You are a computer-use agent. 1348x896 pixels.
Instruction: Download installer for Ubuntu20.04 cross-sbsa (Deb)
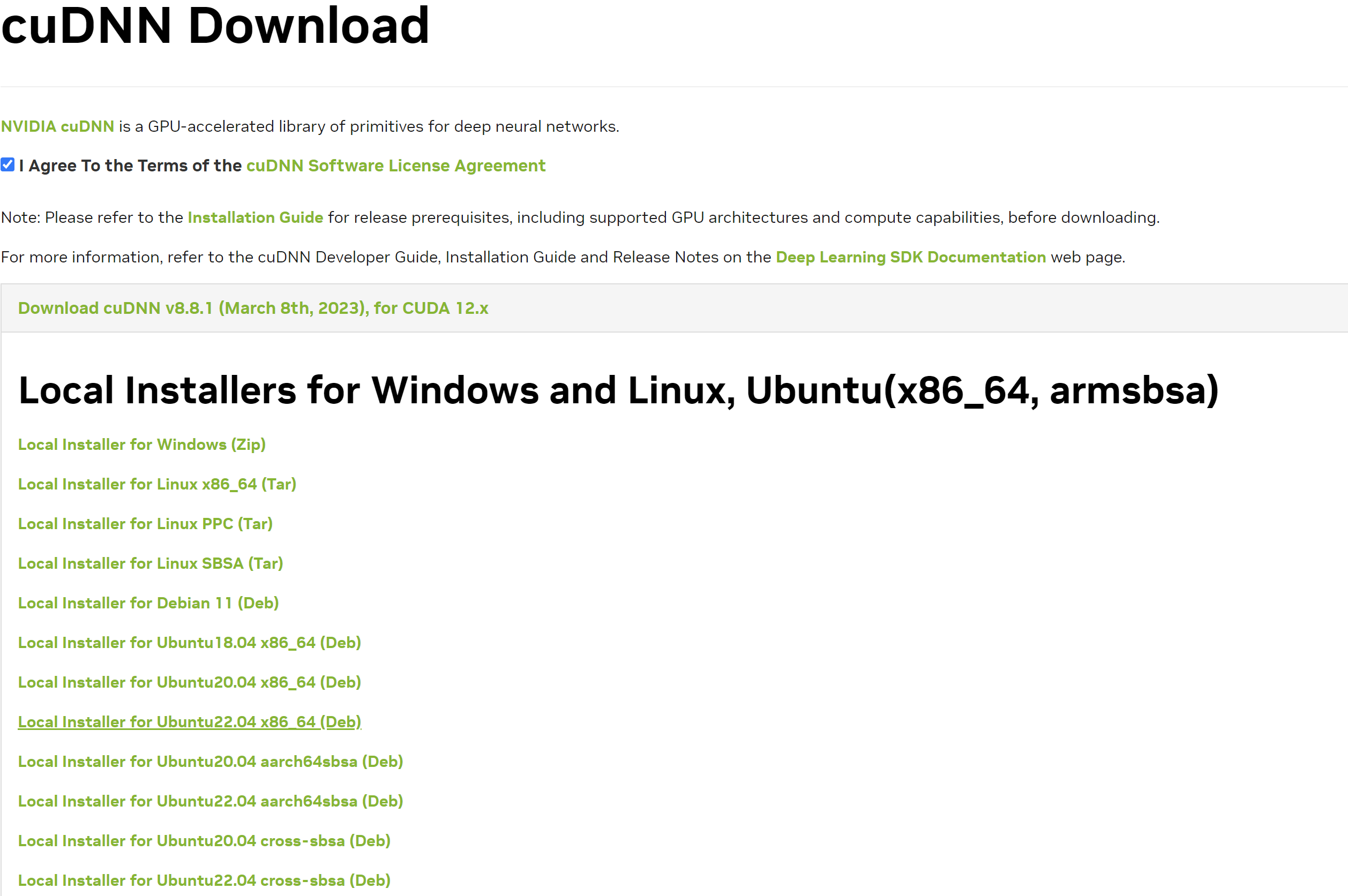click(204, 841)
